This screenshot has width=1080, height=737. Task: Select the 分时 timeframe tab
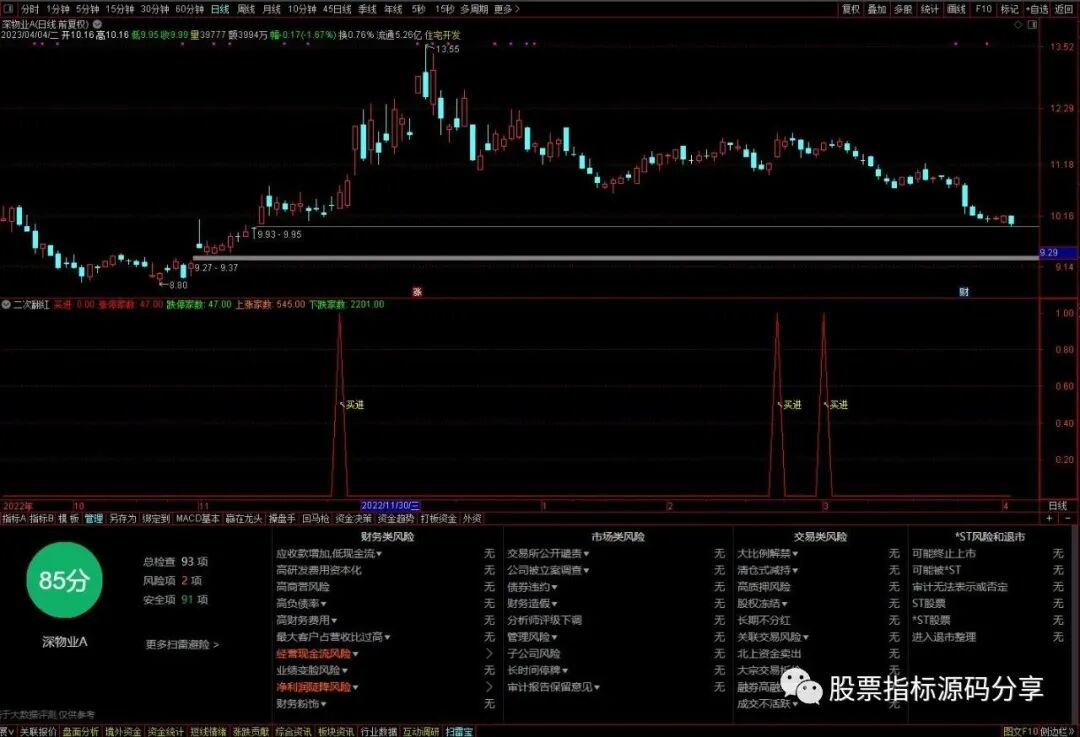click(x=30, y=9)
